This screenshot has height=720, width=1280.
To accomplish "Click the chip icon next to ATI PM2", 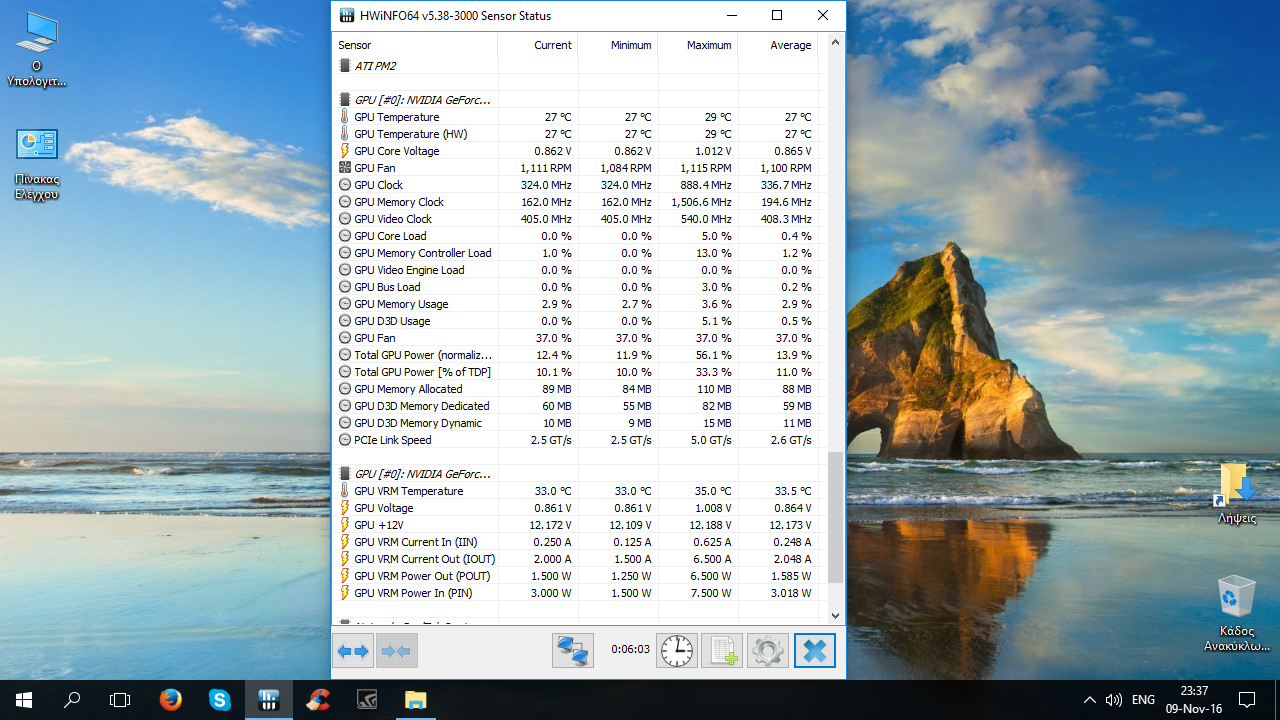I will pos(345,66).
